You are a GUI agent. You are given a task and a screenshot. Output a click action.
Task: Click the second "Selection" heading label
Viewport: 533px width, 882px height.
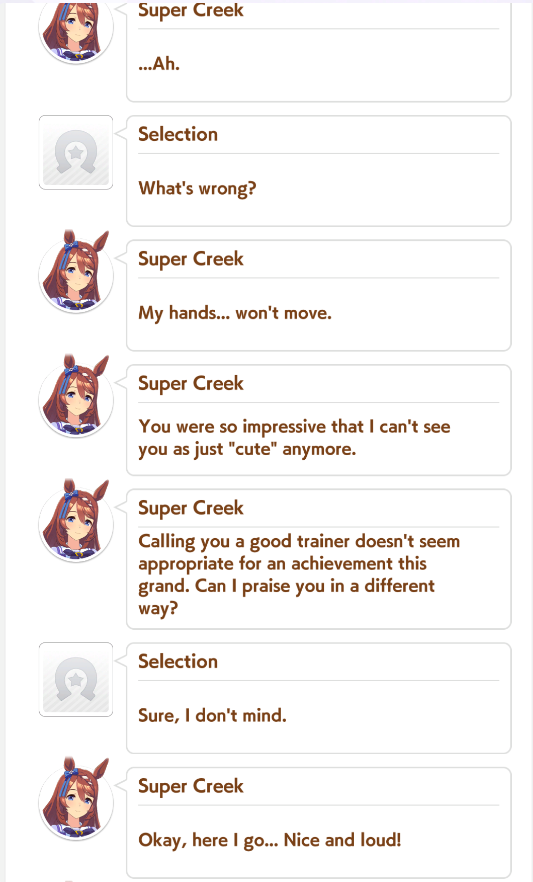[x=178, y=662]
